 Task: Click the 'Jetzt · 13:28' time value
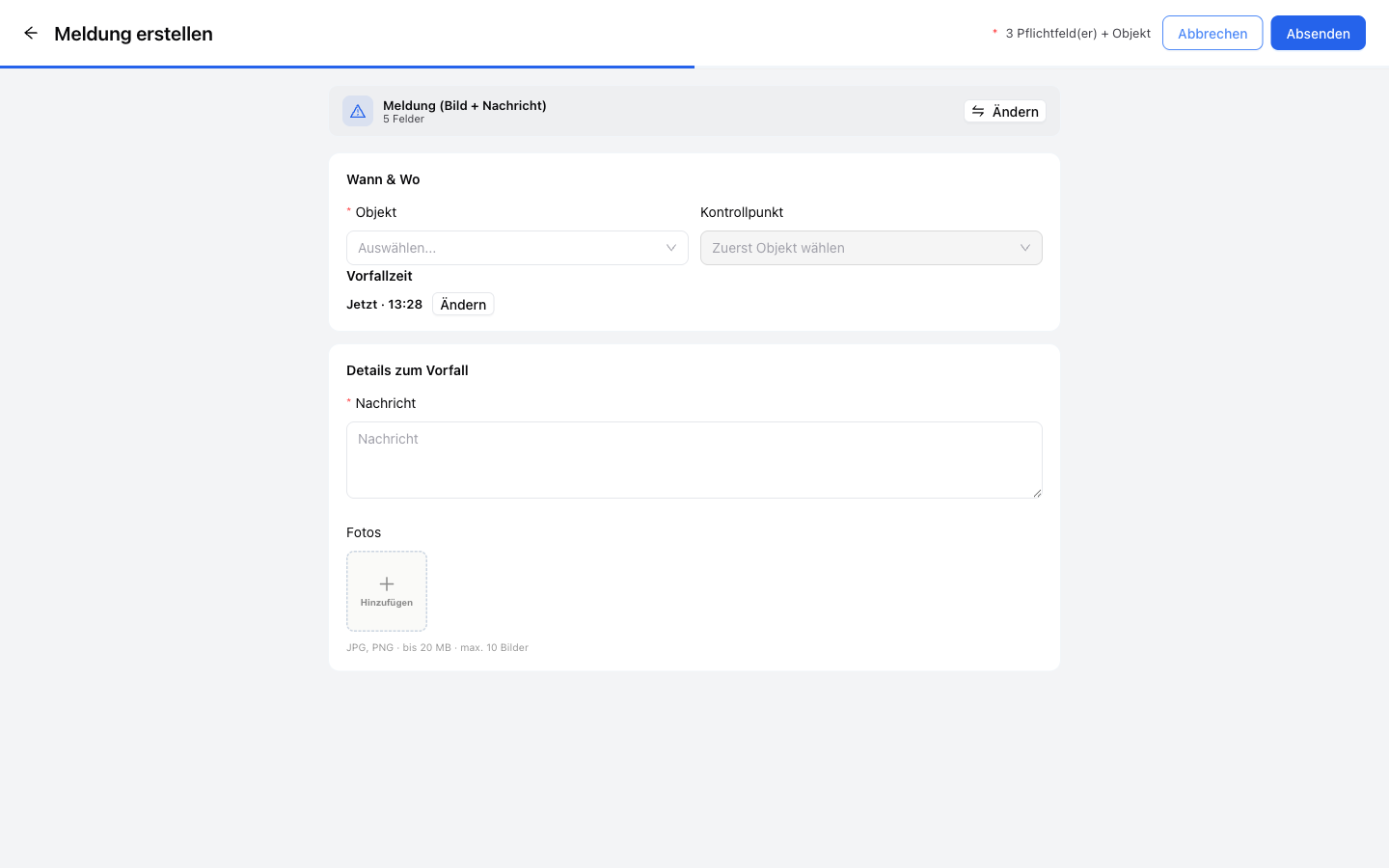[384, 304]
